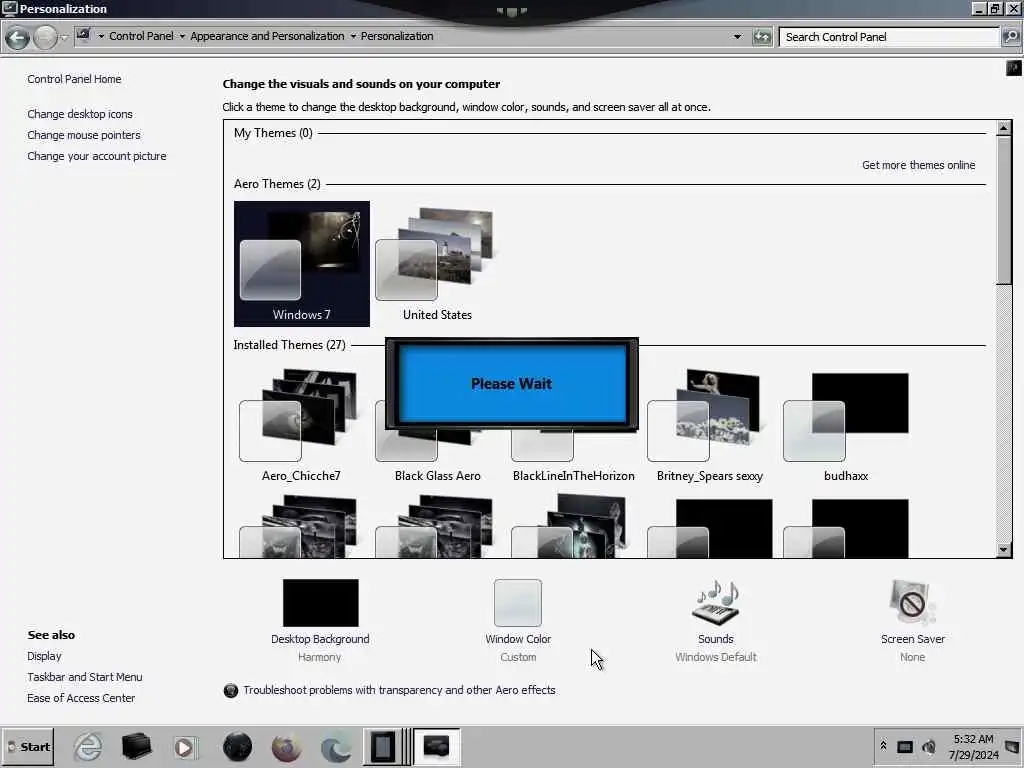The image size is (1024, 768).
Task: Expand the dropdown after Control Panel breadcrumb
Action: click(x=182, y=37)
